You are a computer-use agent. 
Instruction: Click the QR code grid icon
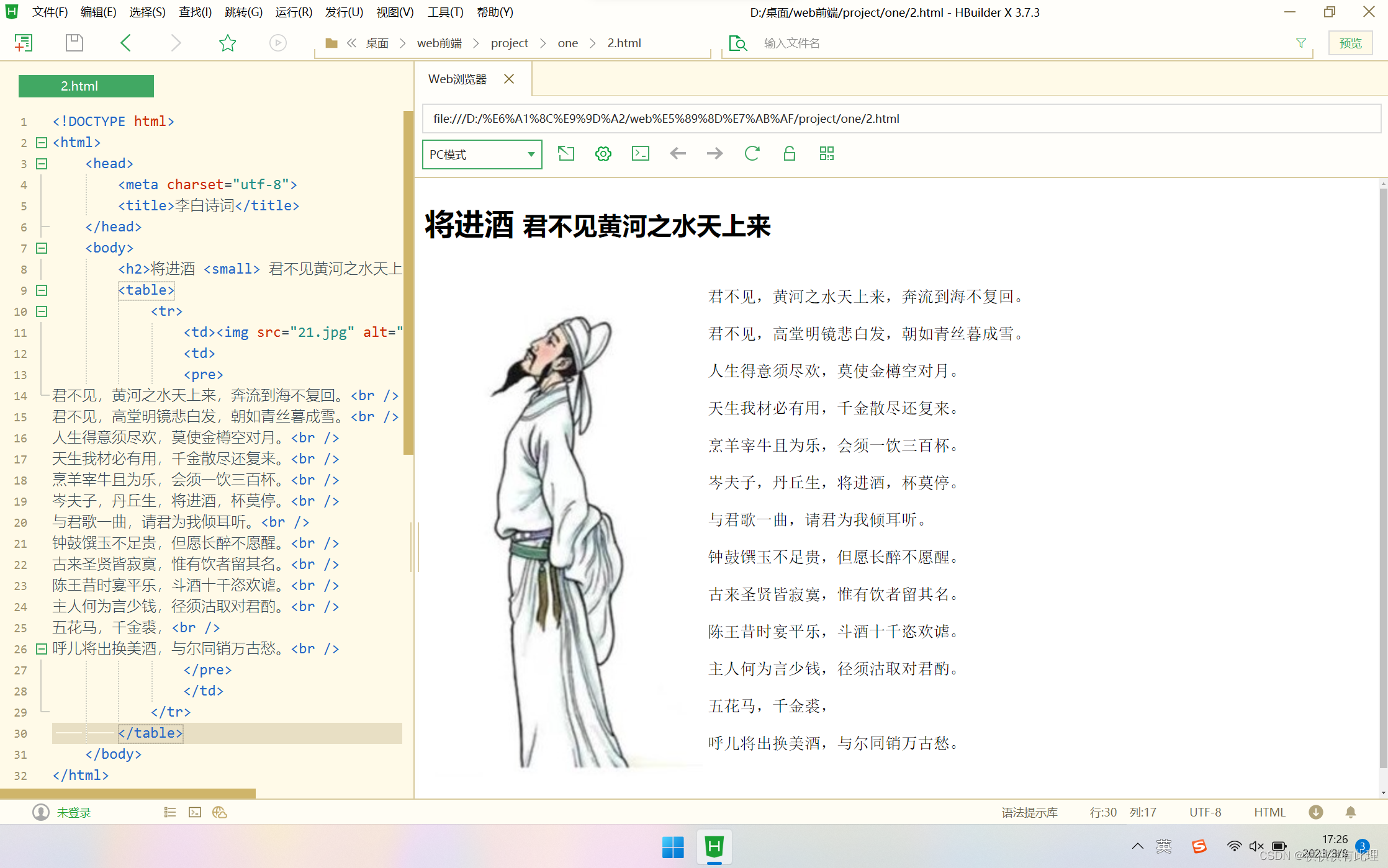pyautogui.click(x=827, y=154)
